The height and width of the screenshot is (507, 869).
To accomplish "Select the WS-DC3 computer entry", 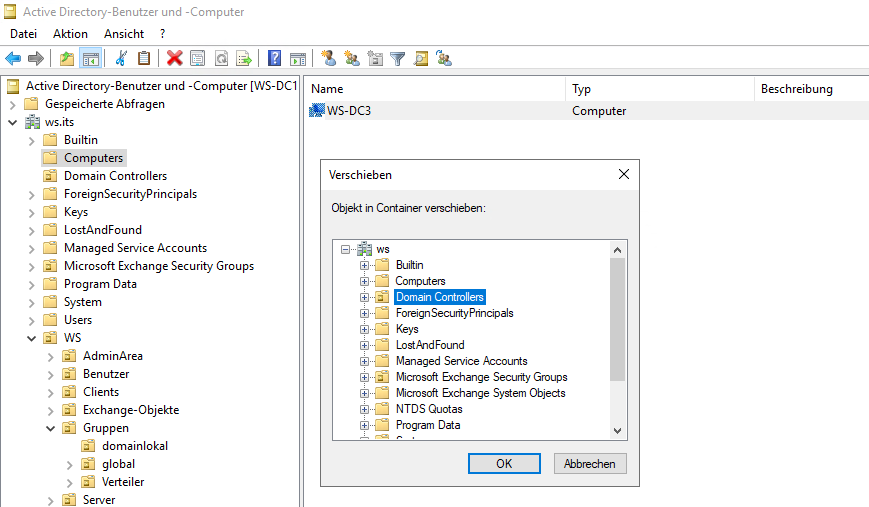I will [349, 110].
